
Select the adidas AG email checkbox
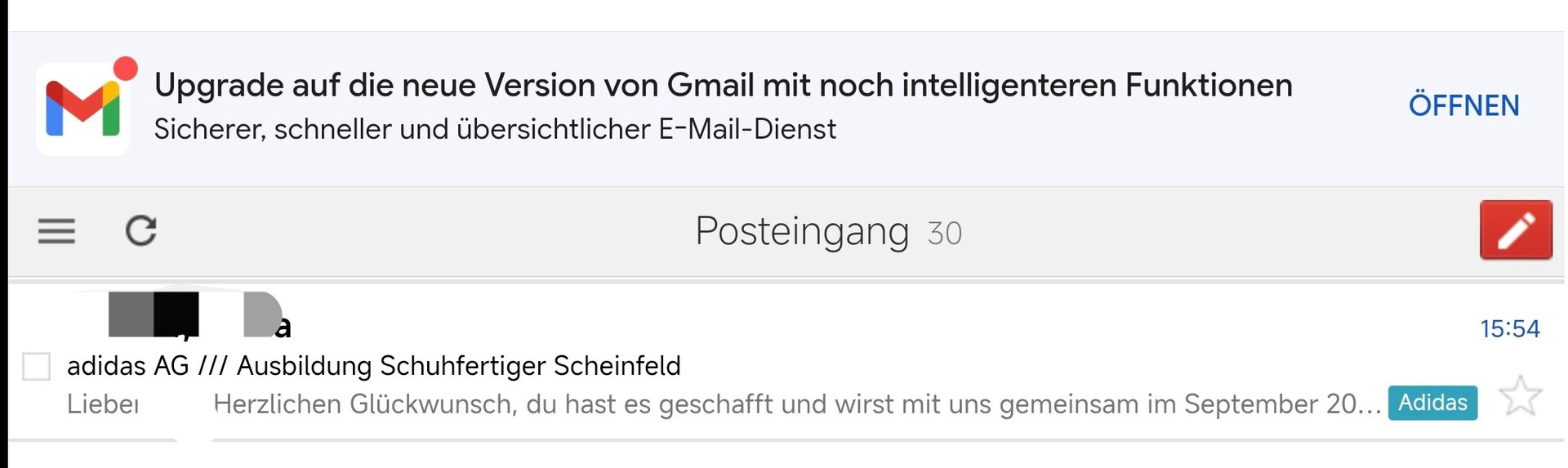point(37,367)
